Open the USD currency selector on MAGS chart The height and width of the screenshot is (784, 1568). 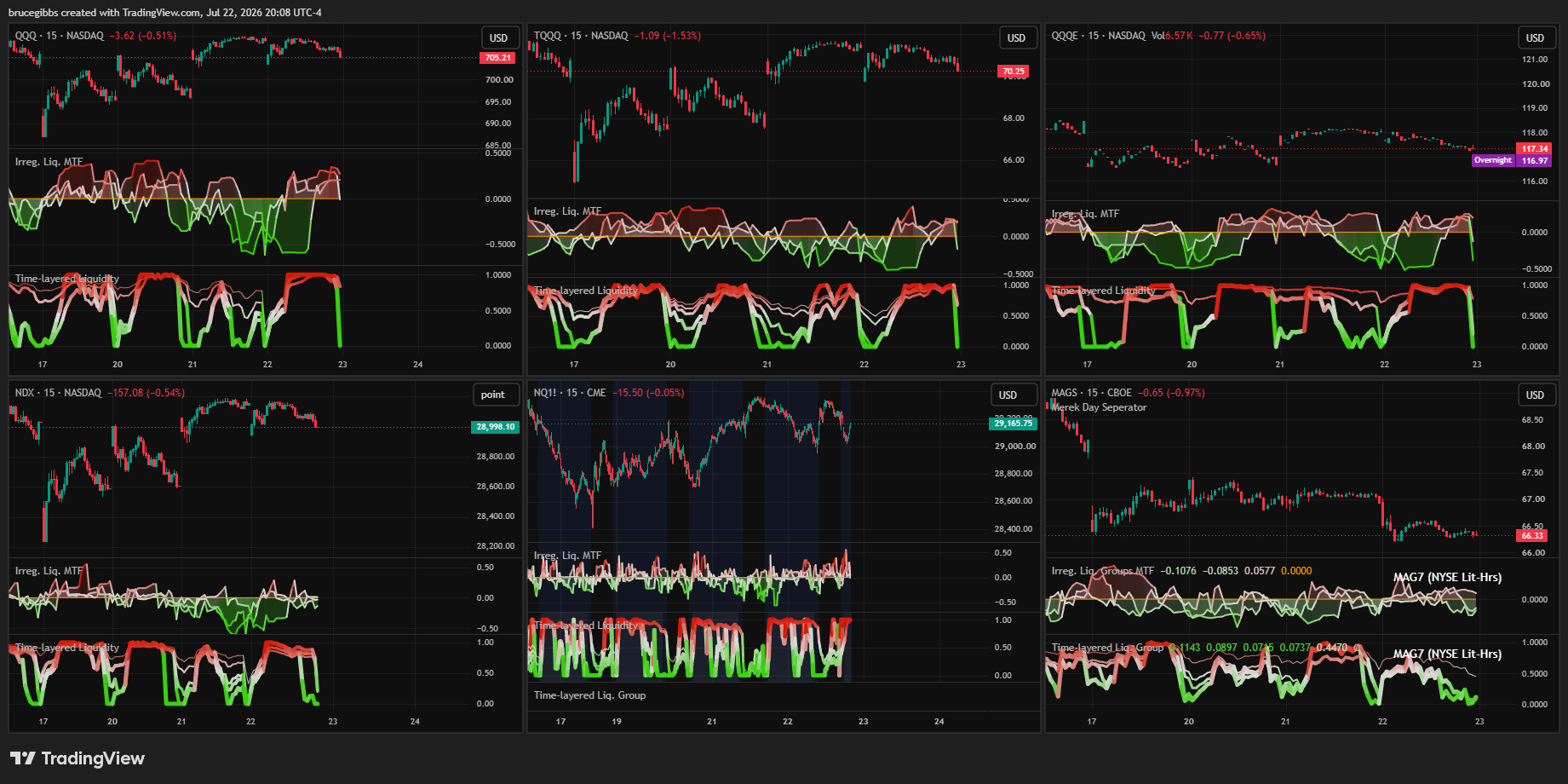(1535, 395)
